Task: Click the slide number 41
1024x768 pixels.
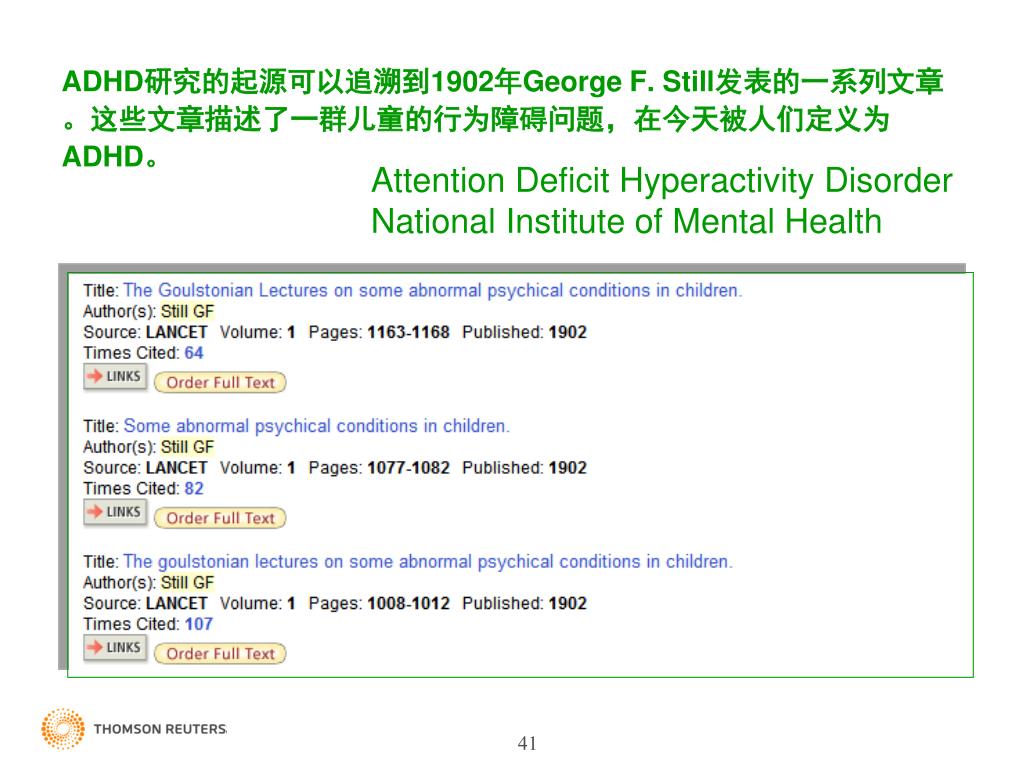Action: pyautogui.click(x=527, y=743)
